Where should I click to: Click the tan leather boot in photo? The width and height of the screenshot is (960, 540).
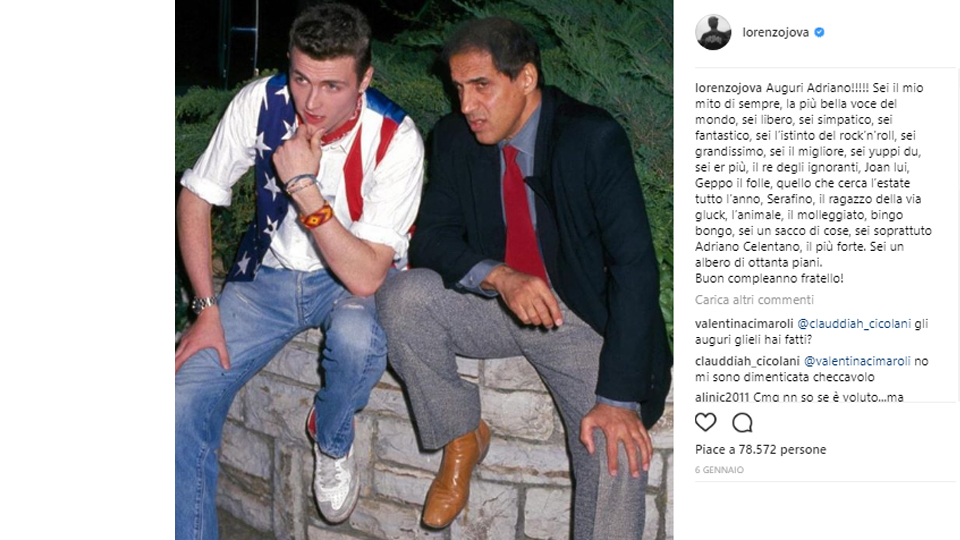[x=456, y=474]
